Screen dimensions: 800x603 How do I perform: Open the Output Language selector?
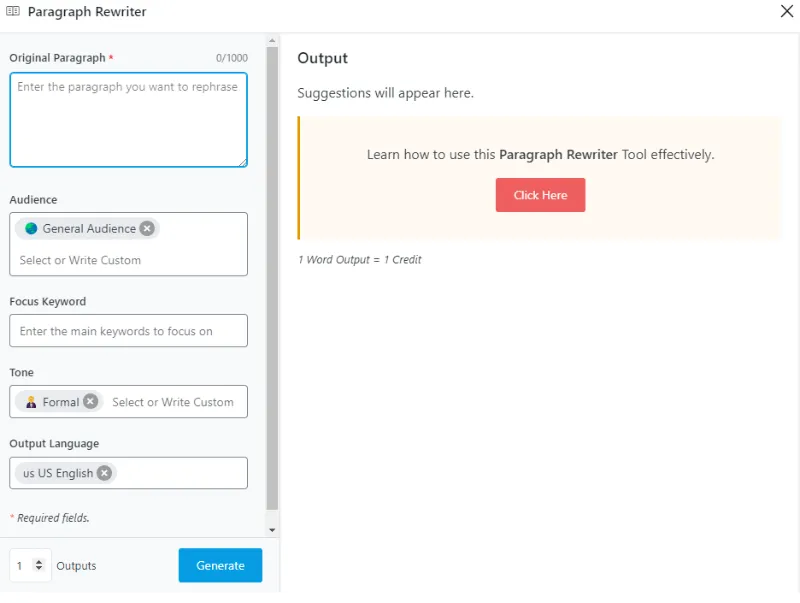coord(180,473)
